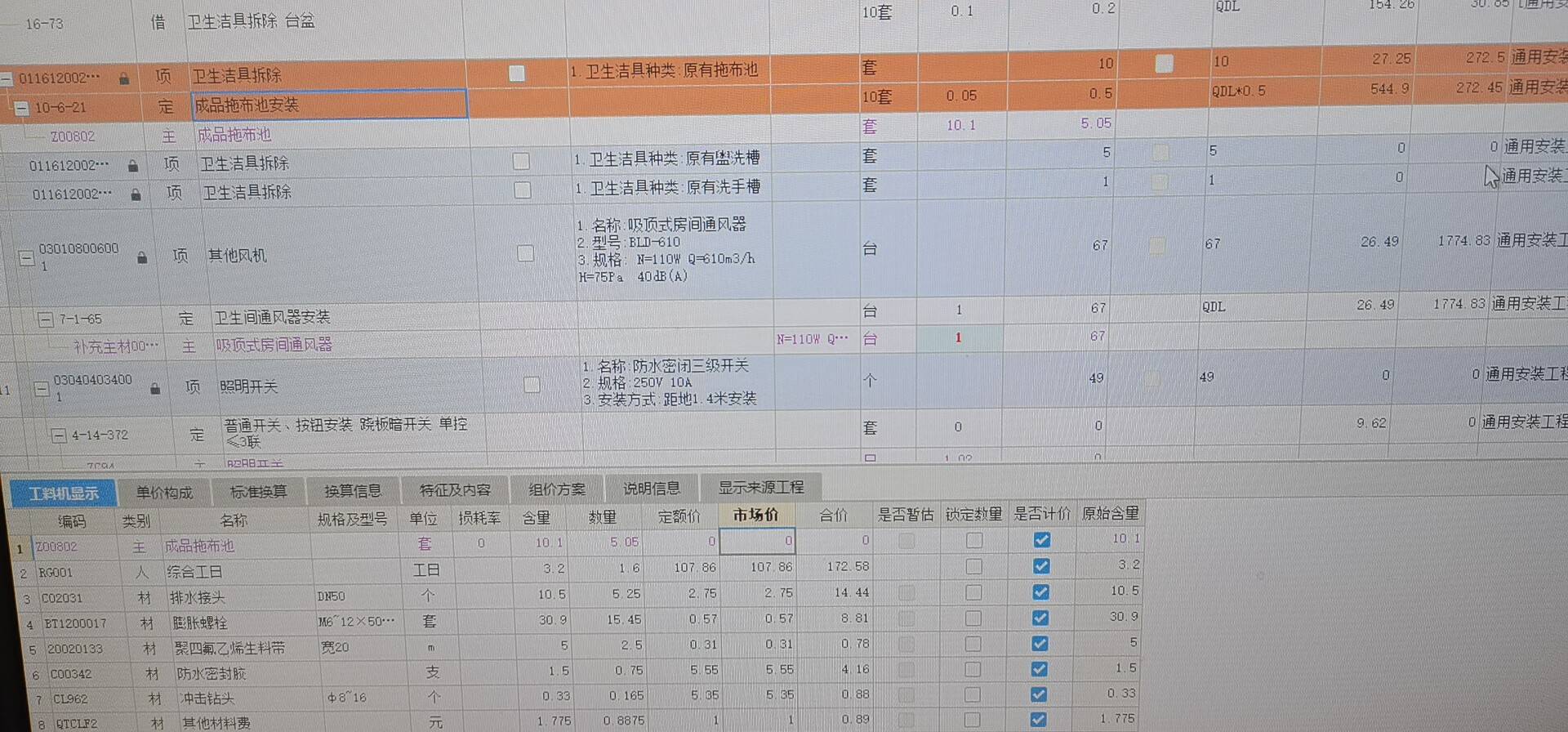Click the 定额价 column header
Viewport: 1568px width, 732px height.
pos(679,516)
